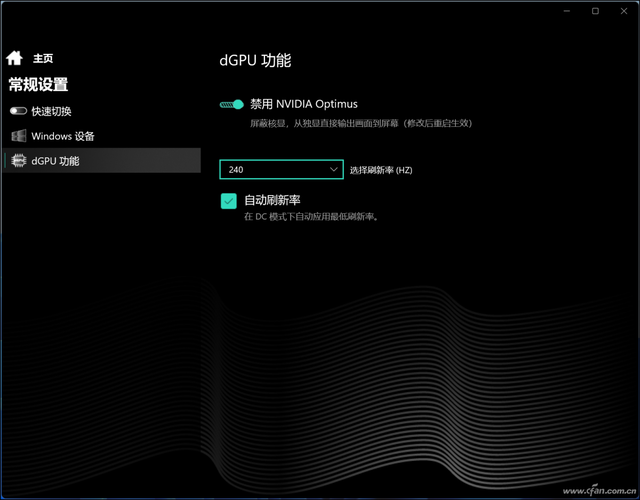Click the Windows 设备 logo icon
640x500 pixels.
point(19,136)
